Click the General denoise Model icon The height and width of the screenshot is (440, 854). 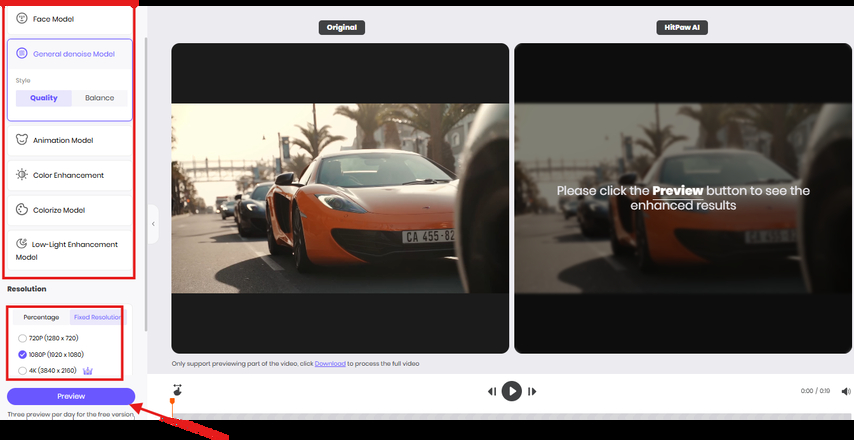(x=22, y=53)
